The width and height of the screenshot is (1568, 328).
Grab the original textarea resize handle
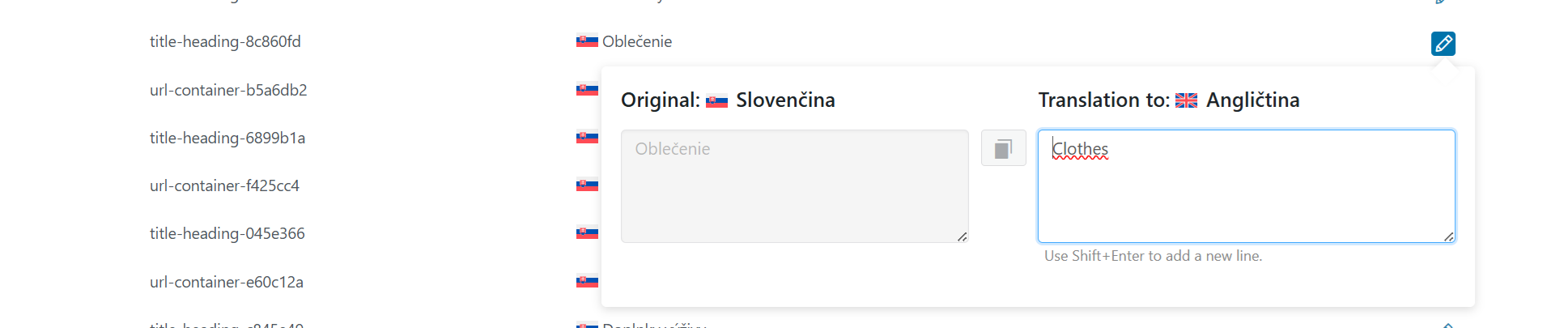962,236
